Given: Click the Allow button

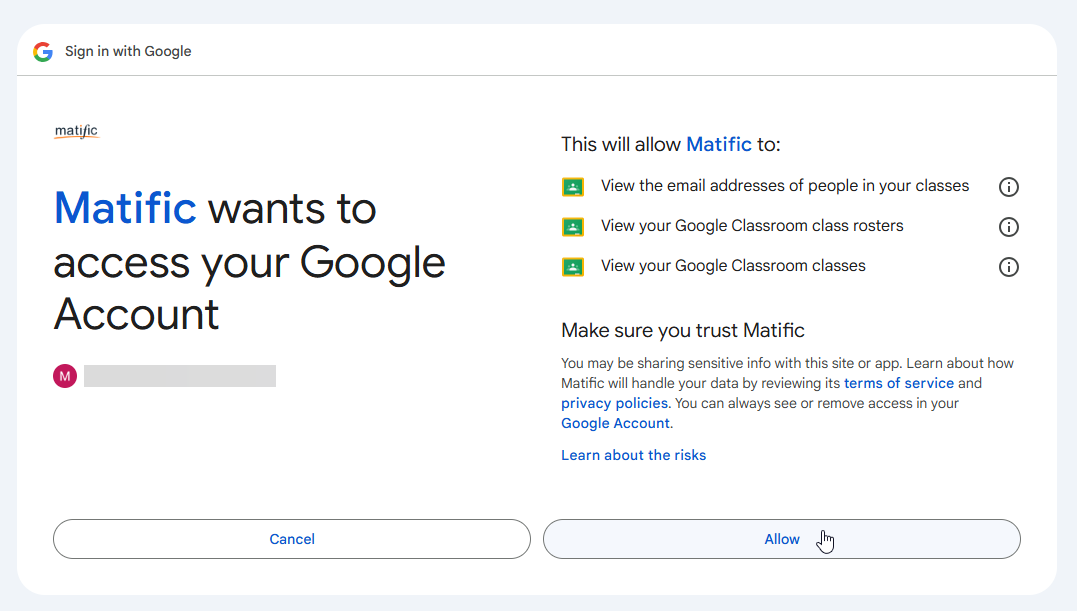Looking at the screenshot, I should [x=782, y=539].
